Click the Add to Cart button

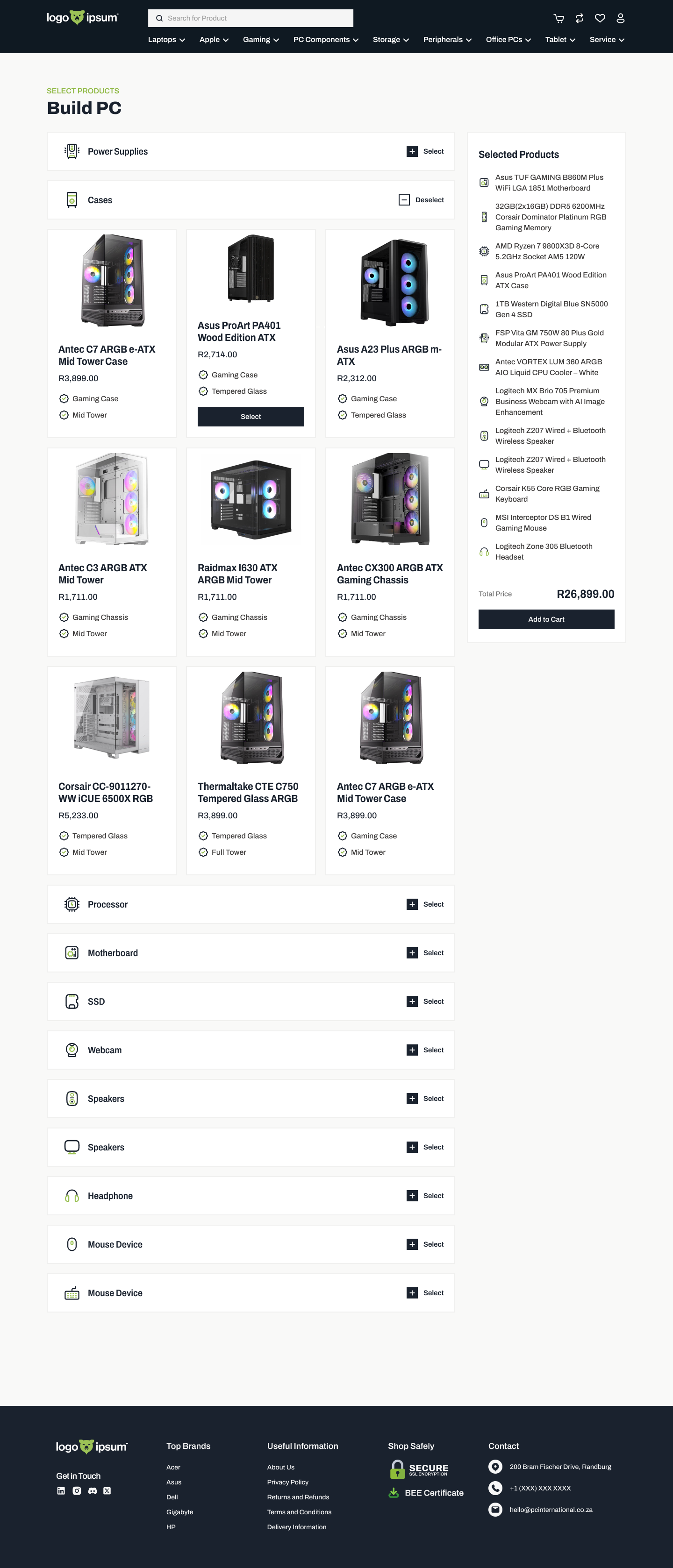pos(546,619)
